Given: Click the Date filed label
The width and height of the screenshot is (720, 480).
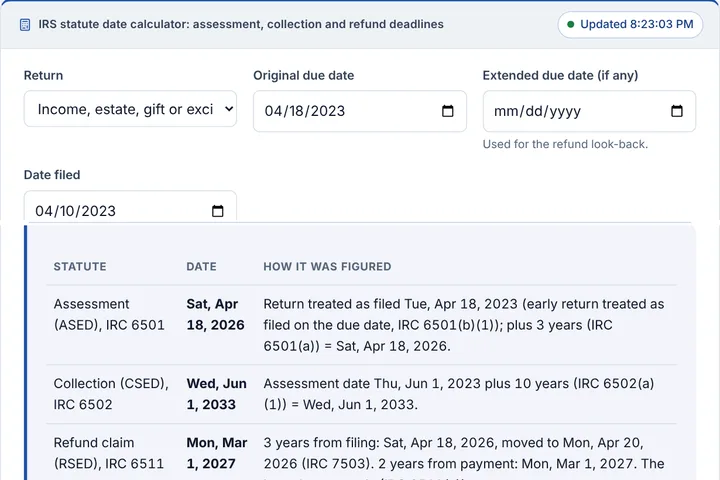Looking at the screenshot, I should click(52, 175).
